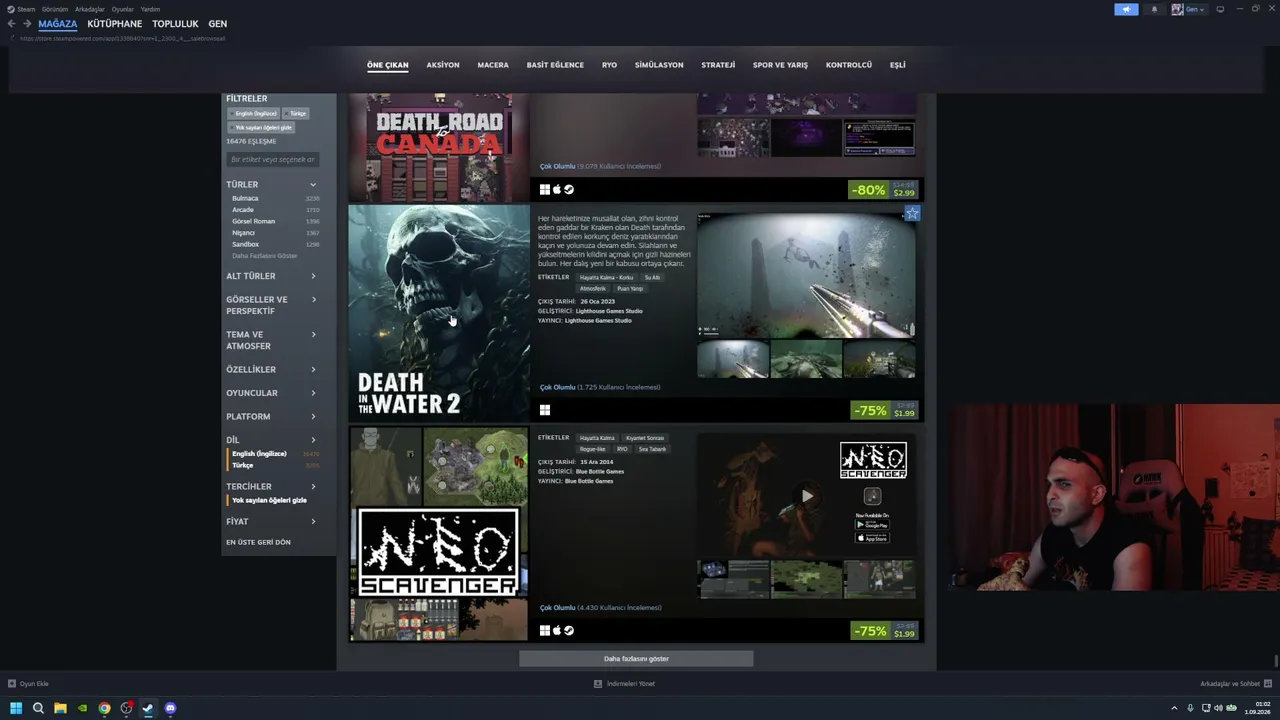Open the Death Road to Canada cover image
The height and width of the screenshot is (720, 1280).
[x=439, y=147]
